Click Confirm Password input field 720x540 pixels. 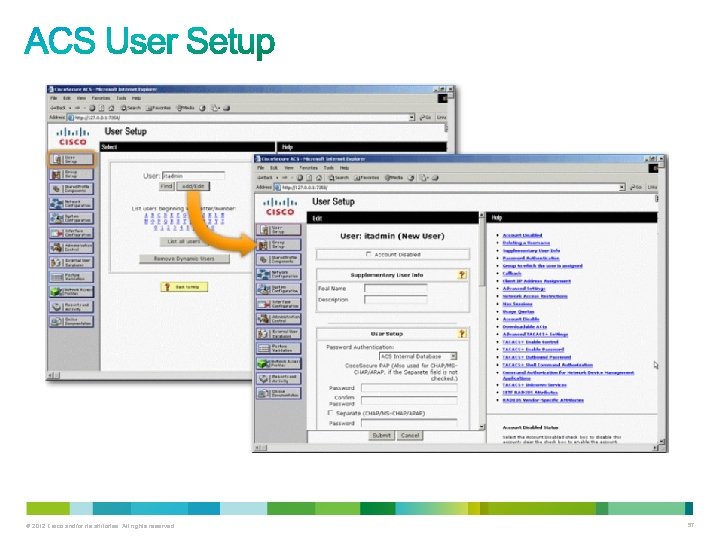click(409, 400)
